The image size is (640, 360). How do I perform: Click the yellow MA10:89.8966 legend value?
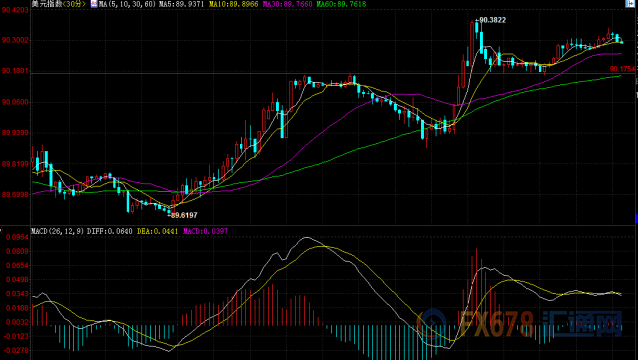click(x=233, y=4)
